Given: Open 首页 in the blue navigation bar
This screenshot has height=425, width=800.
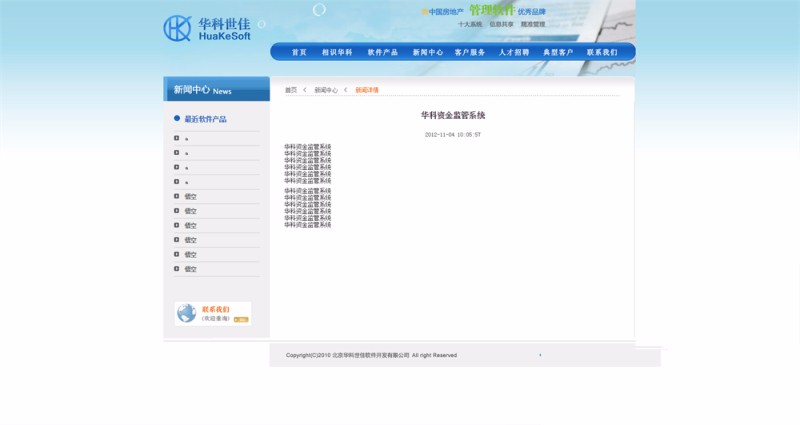Looking at the screenshot, I should pyautogui.click(x=299, y=52).
